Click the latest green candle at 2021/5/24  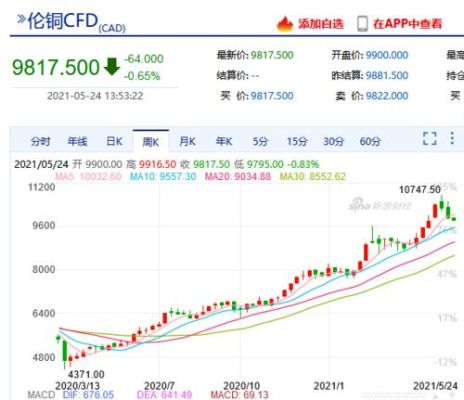pos(454,219)
